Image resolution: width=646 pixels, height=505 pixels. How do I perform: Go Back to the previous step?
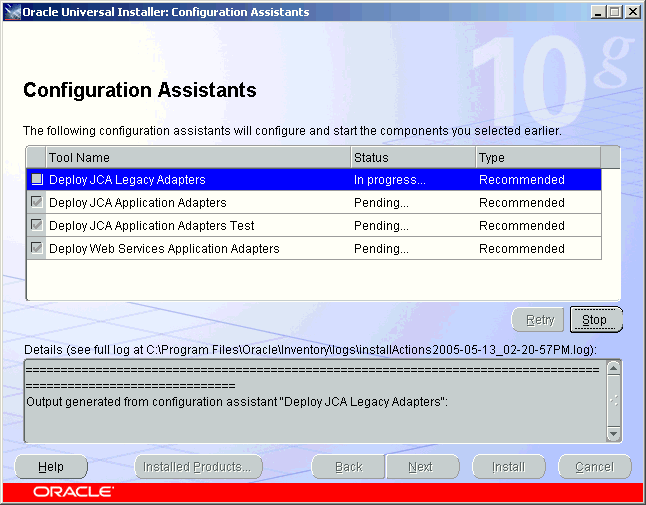pos(348,467)
